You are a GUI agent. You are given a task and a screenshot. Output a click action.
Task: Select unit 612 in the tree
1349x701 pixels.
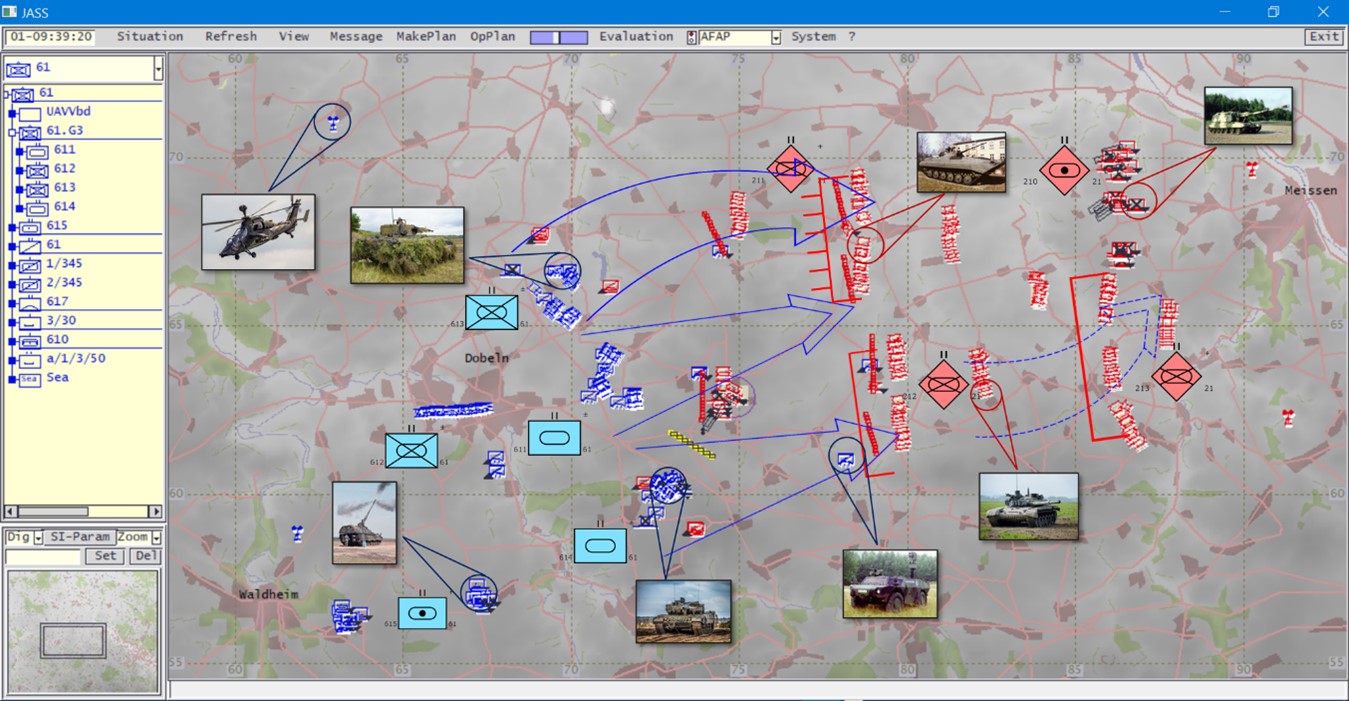click(x=65, y=168)
